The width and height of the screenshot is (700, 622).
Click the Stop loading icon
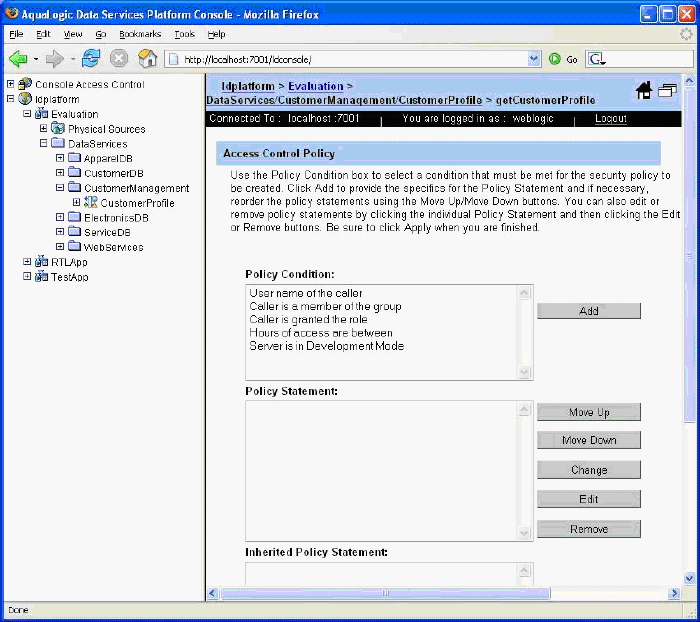[119, 58]
